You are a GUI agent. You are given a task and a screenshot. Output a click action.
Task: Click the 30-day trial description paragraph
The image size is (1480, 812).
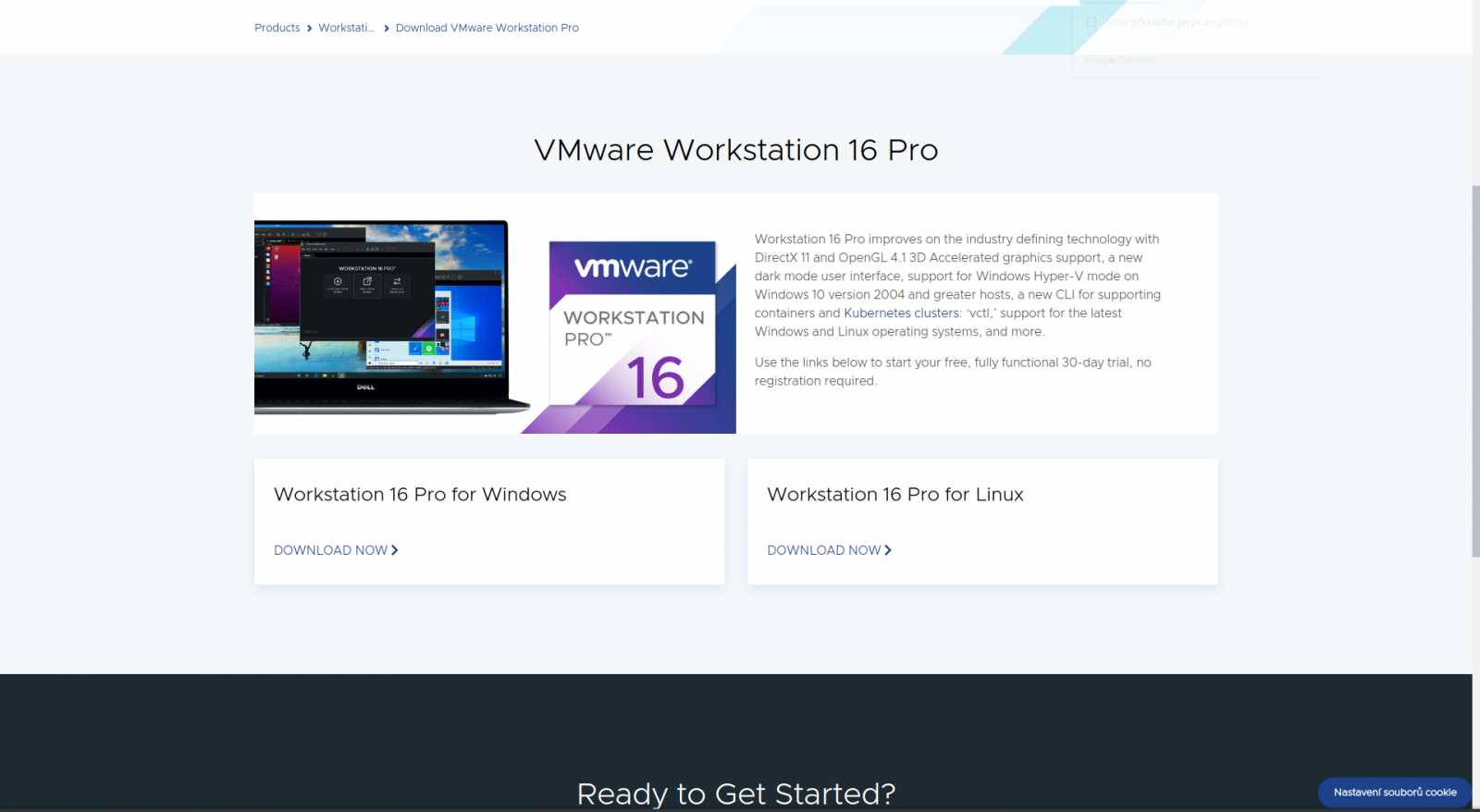point(953,372)
